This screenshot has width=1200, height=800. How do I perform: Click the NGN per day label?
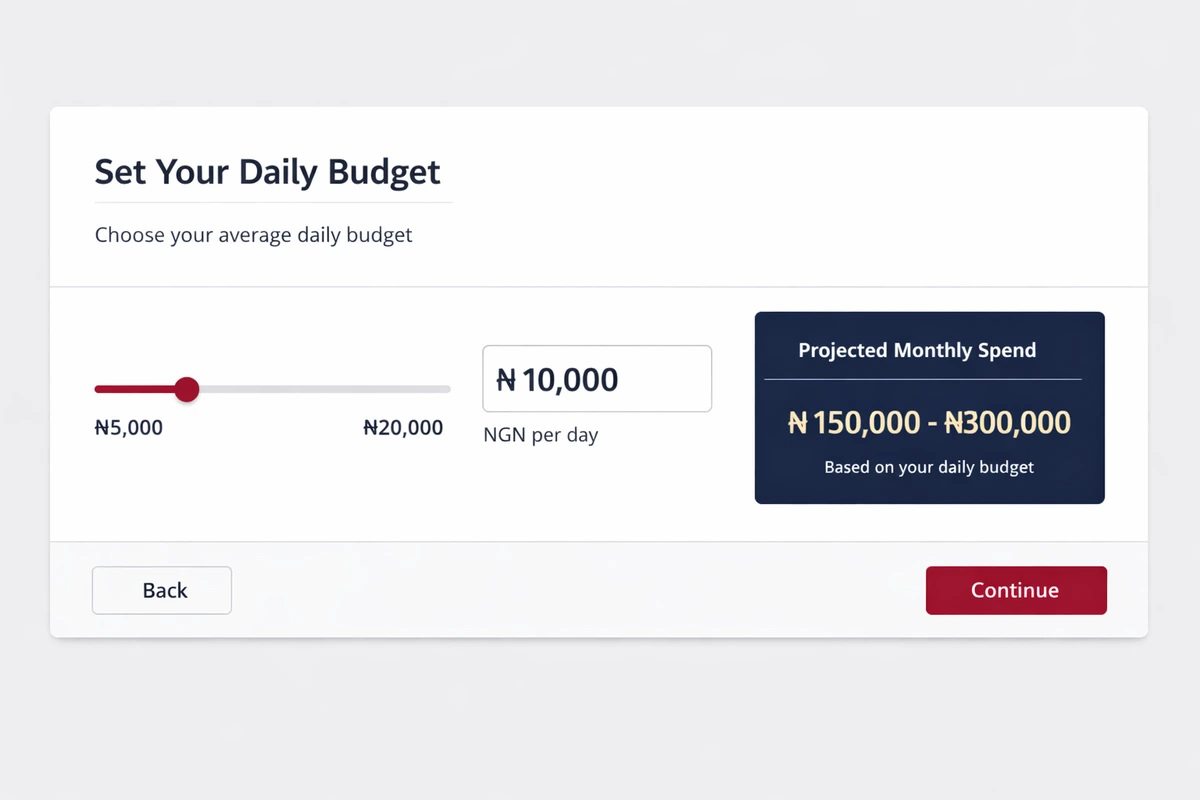[541, 435]
